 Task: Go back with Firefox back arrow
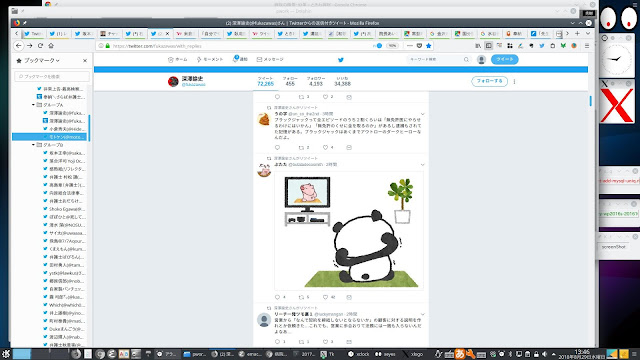point(19,46)
